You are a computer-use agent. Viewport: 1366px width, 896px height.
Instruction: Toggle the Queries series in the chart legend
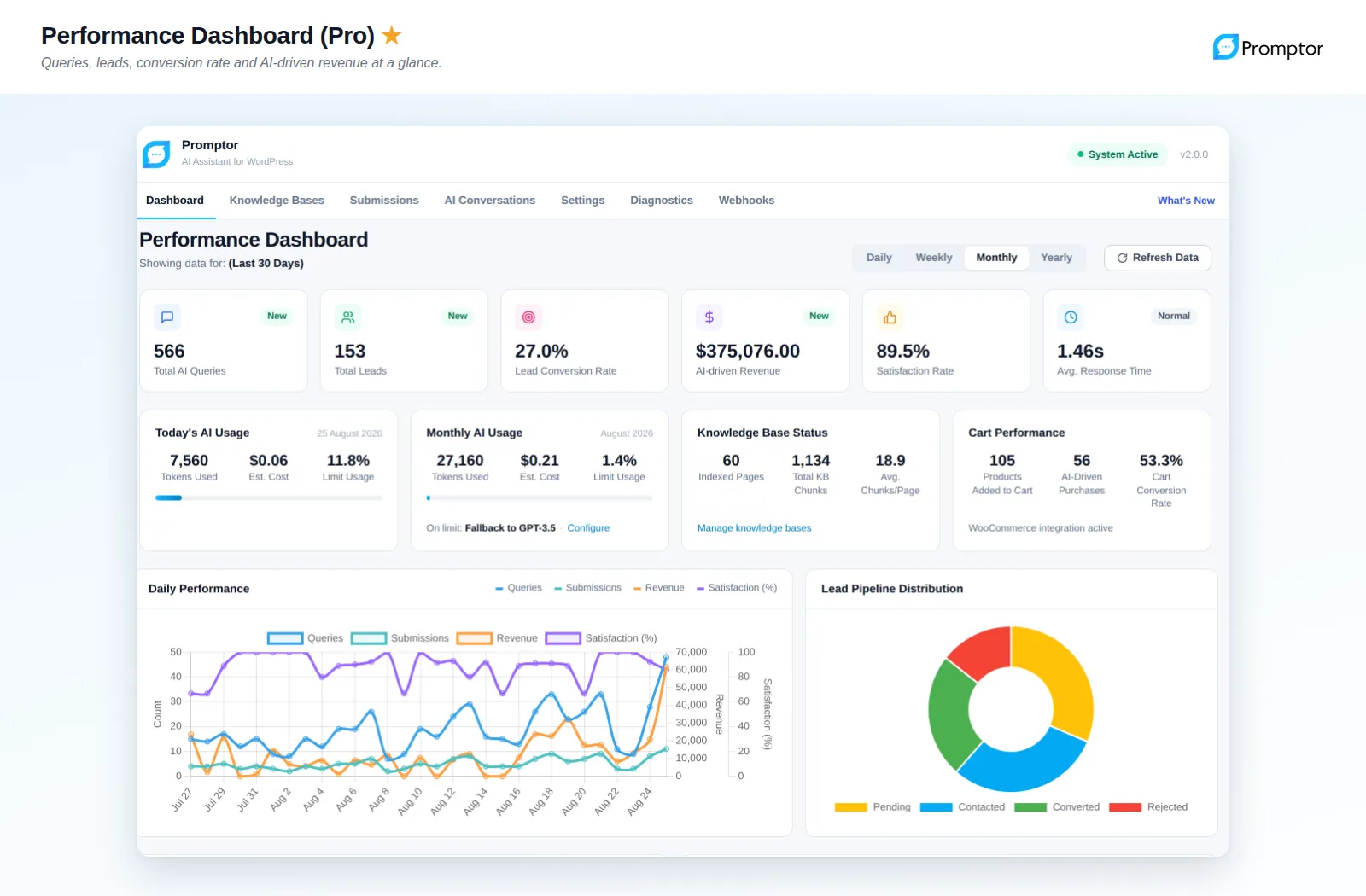click(x=305, y=638)
